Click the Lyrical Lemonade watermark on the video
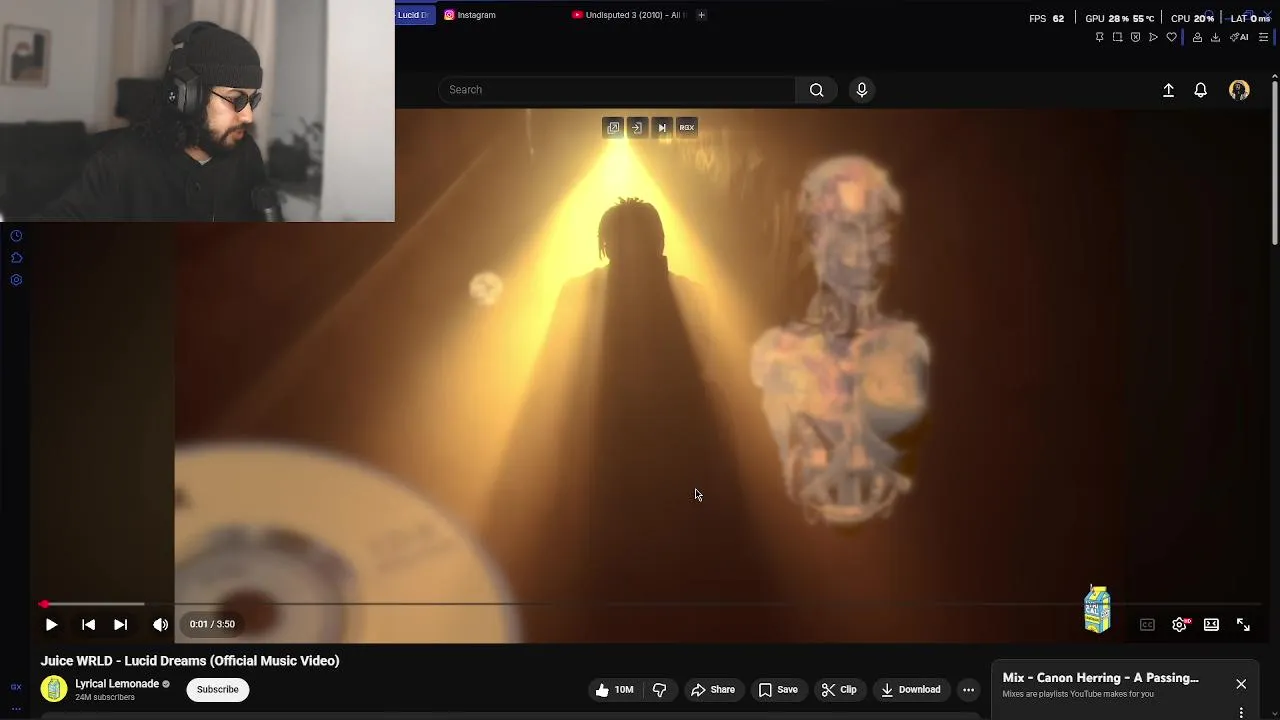The height and width of the screenshot is (720, 1280). click(x=1097, y=609)
